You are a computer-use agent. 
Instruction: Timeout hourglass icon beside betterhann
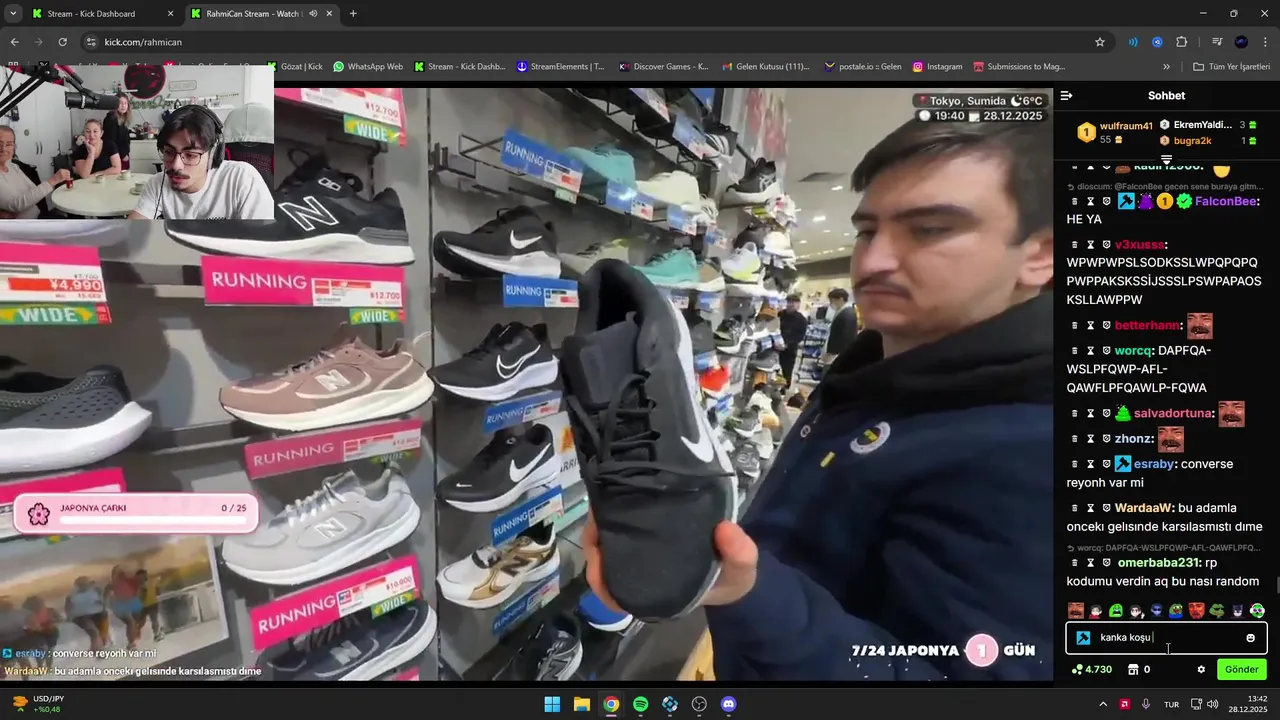pyautogui.click(x=1091, y=325)
